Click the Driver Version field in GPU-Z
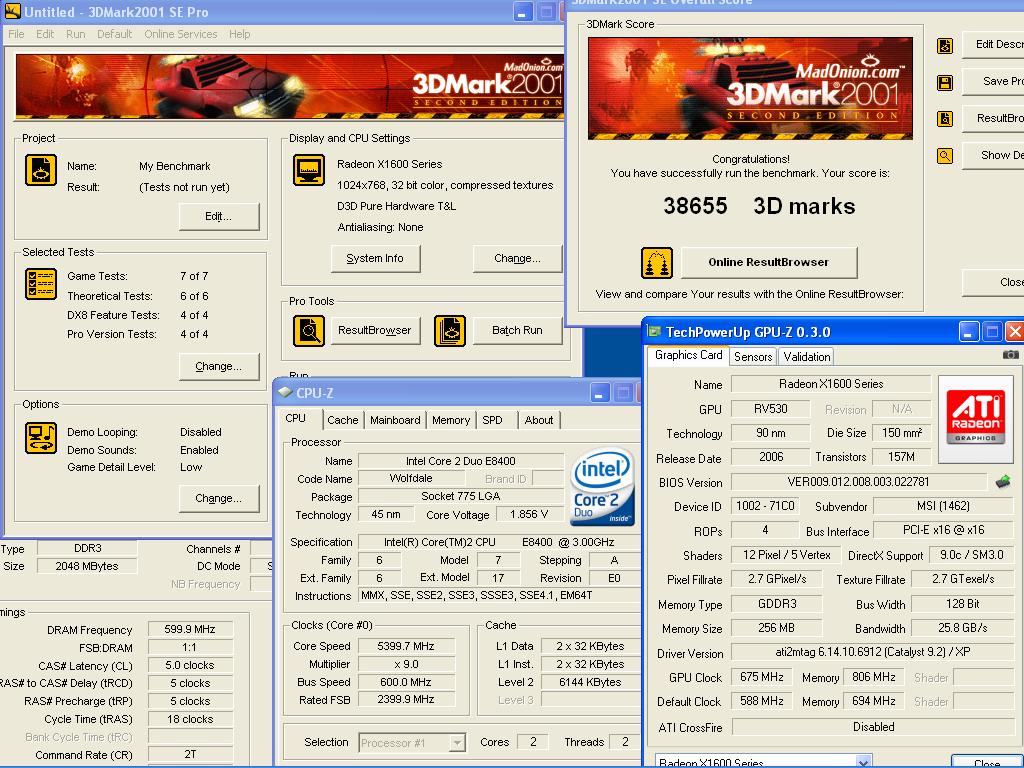This screenshot has width=1024, height=768. (x=872, y=652)
